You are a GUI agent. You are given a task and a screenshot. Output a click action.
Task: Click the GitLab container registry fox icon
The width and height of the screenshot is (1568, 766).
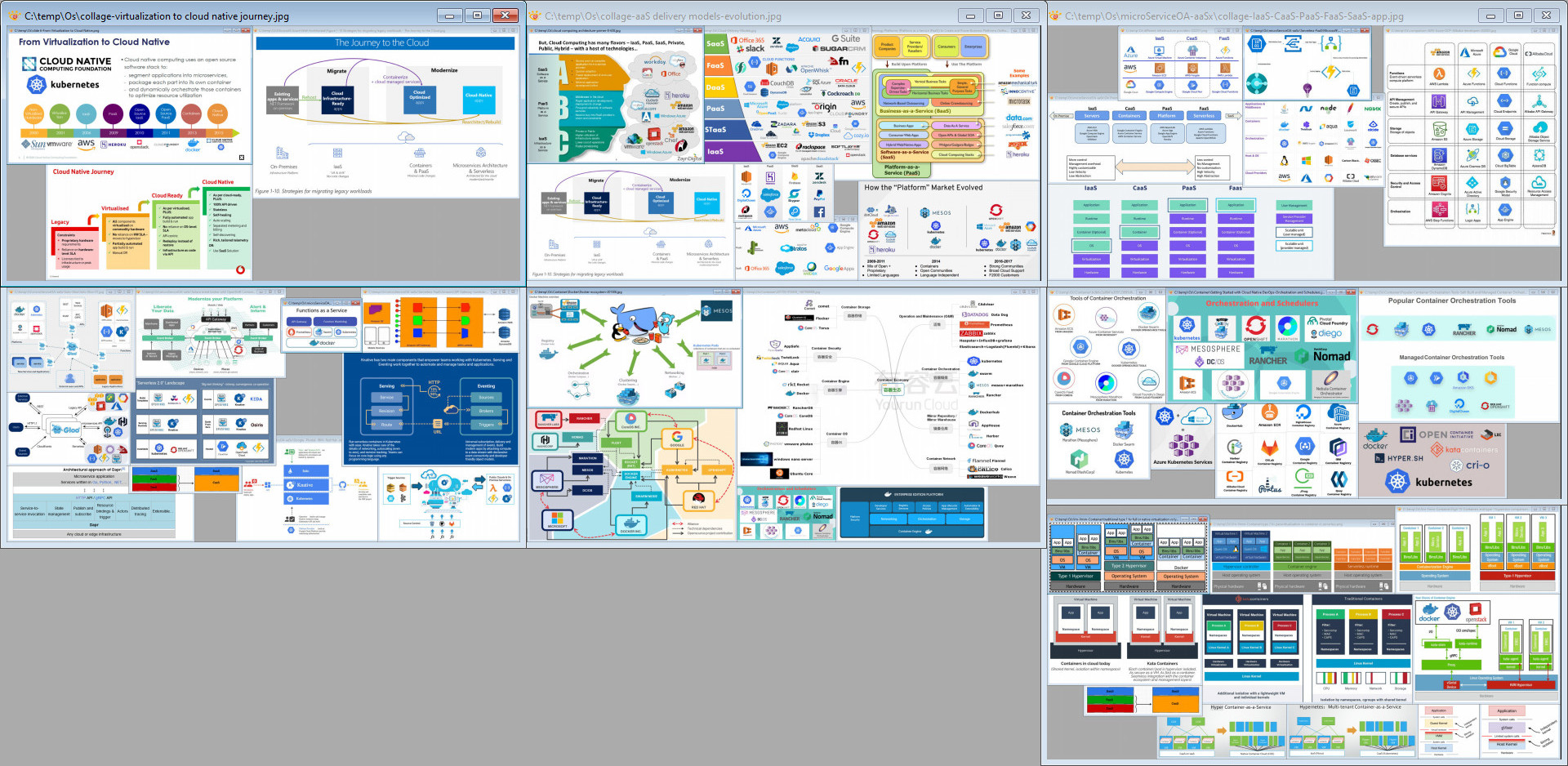(x=1269, y=448)
